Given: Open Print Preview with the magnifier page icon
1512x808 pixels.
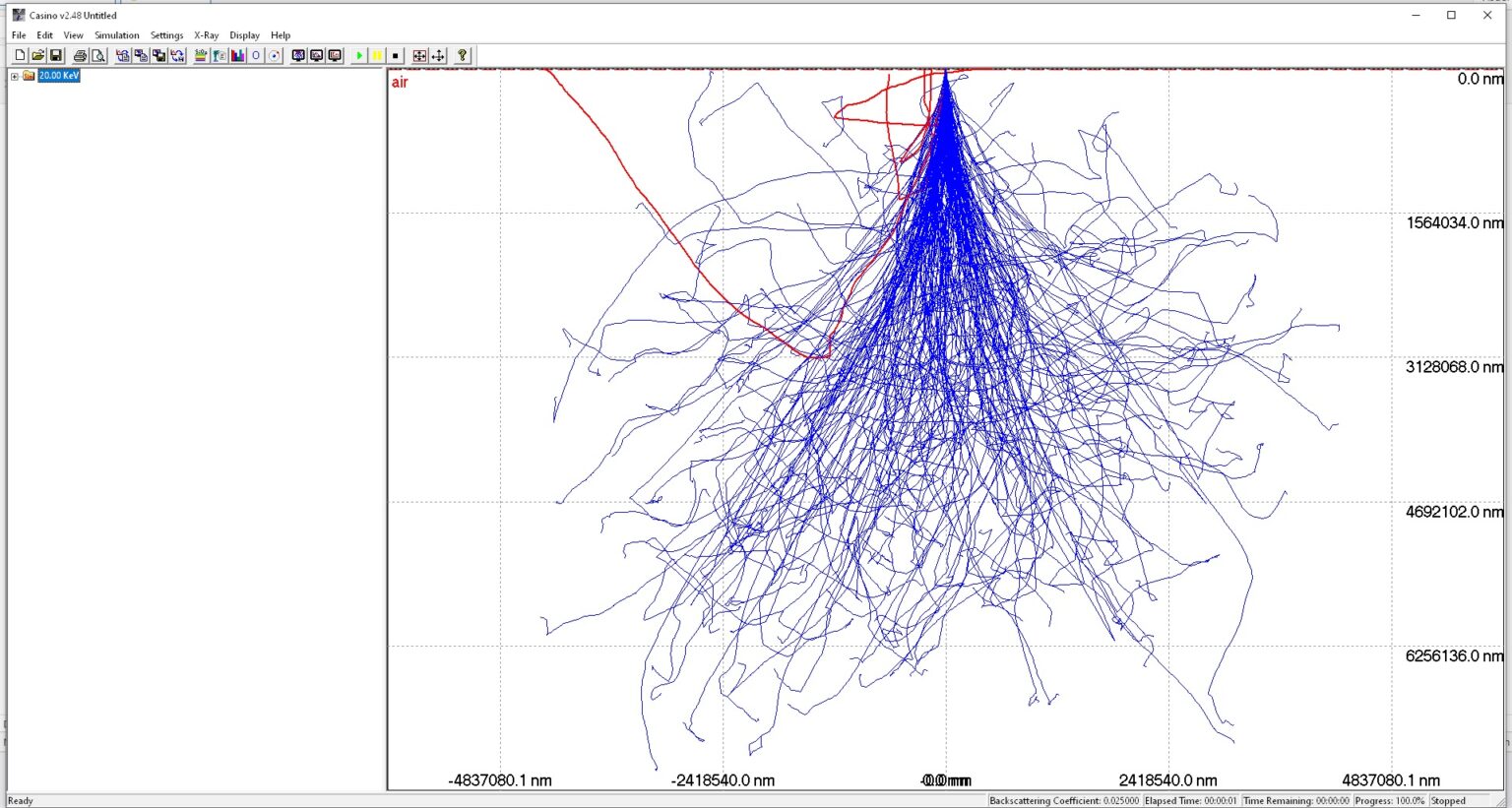Looking at the screenshot, I should click(x=98, y=56).
